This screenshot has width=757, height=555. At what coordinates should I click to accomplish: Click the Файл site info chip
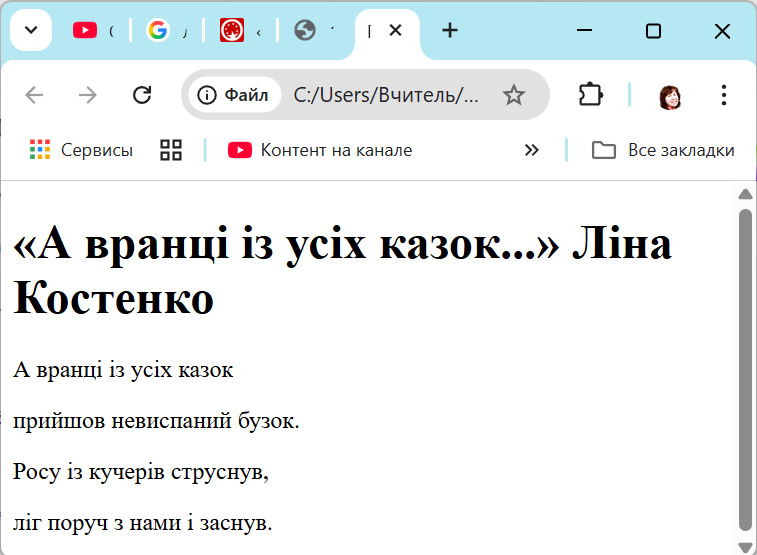tap(235, 95)
